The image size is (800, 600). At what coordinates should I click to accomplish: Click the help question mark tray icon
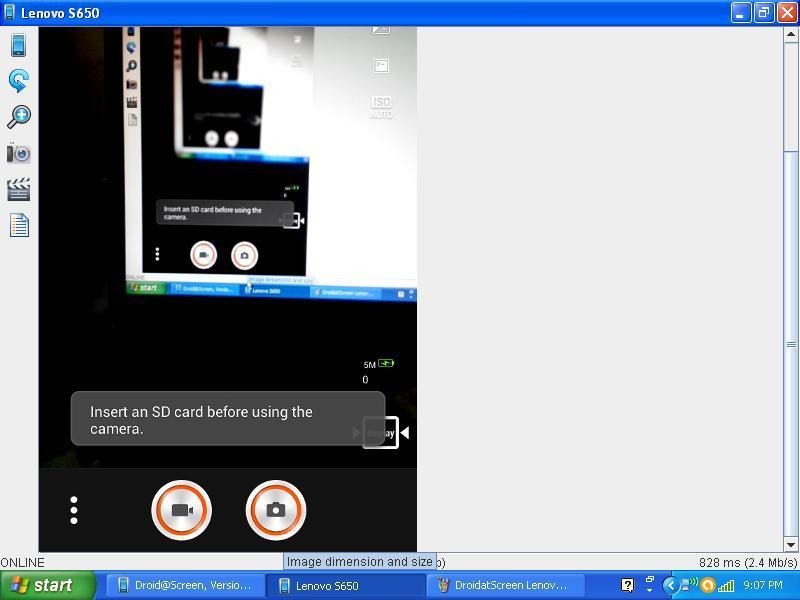point(628,585)
